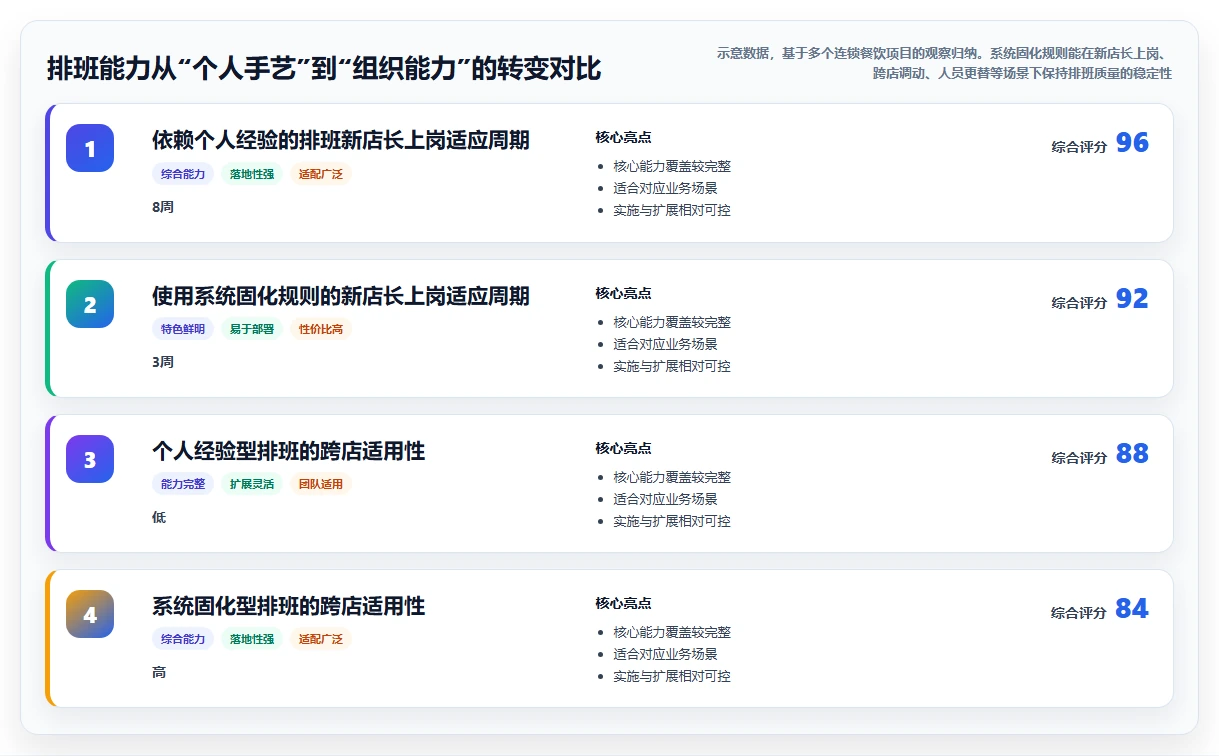
Task: Click the number 3 rank badge
Action: point(90,459)
